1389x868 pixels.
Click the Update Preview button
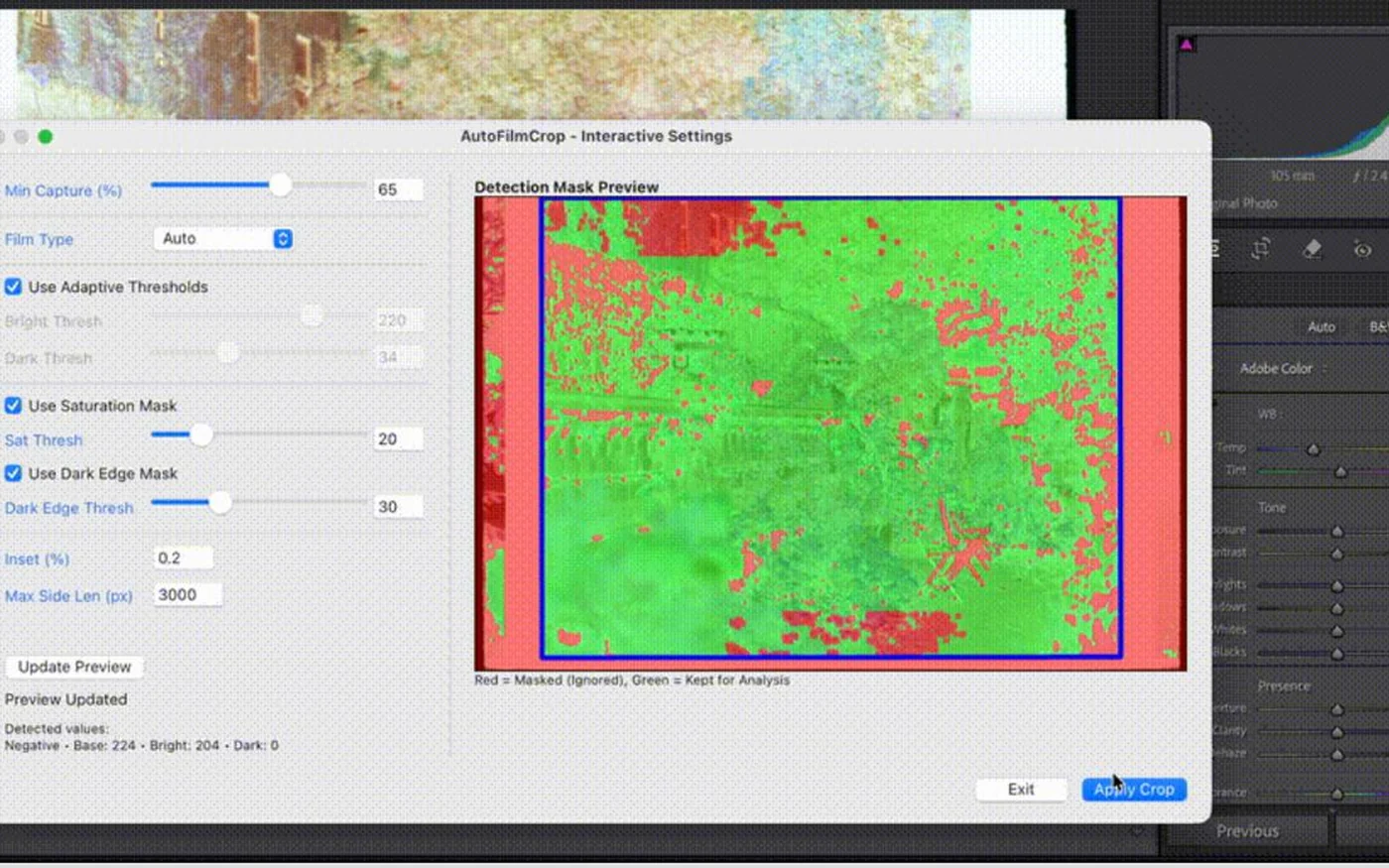[x=74, y=667]
